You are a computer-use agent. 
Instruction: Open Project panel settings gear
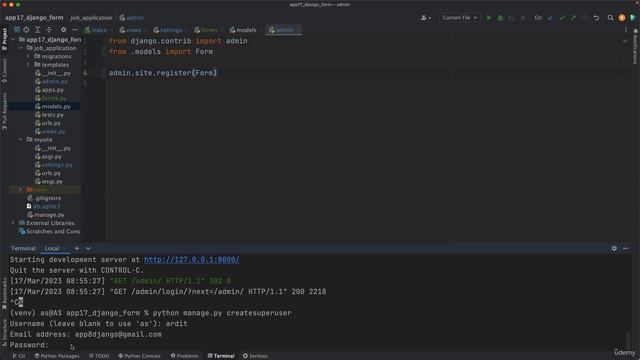63,30
